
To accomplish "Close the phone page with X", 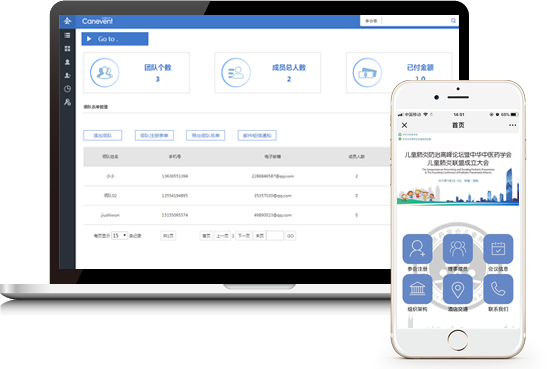I will point(404,125).
